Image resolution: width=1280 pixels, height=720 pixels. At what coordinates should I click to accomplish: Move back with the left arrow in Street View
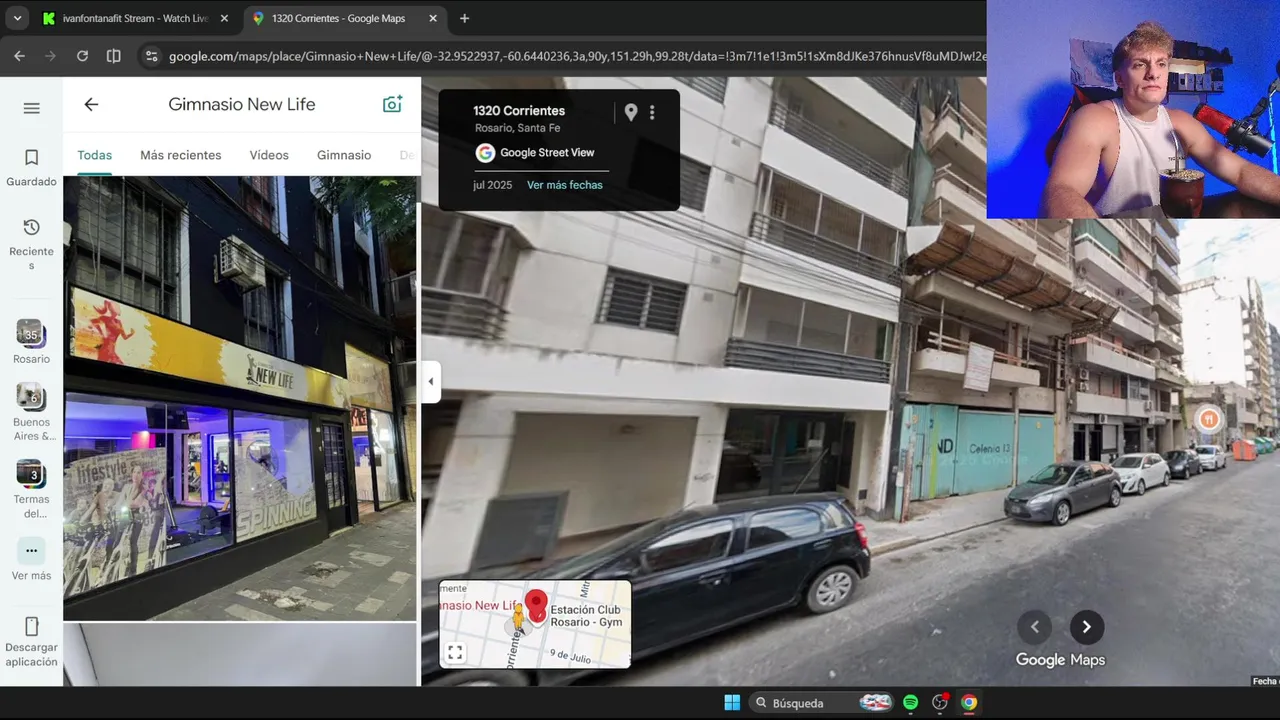pos(1035,627)
